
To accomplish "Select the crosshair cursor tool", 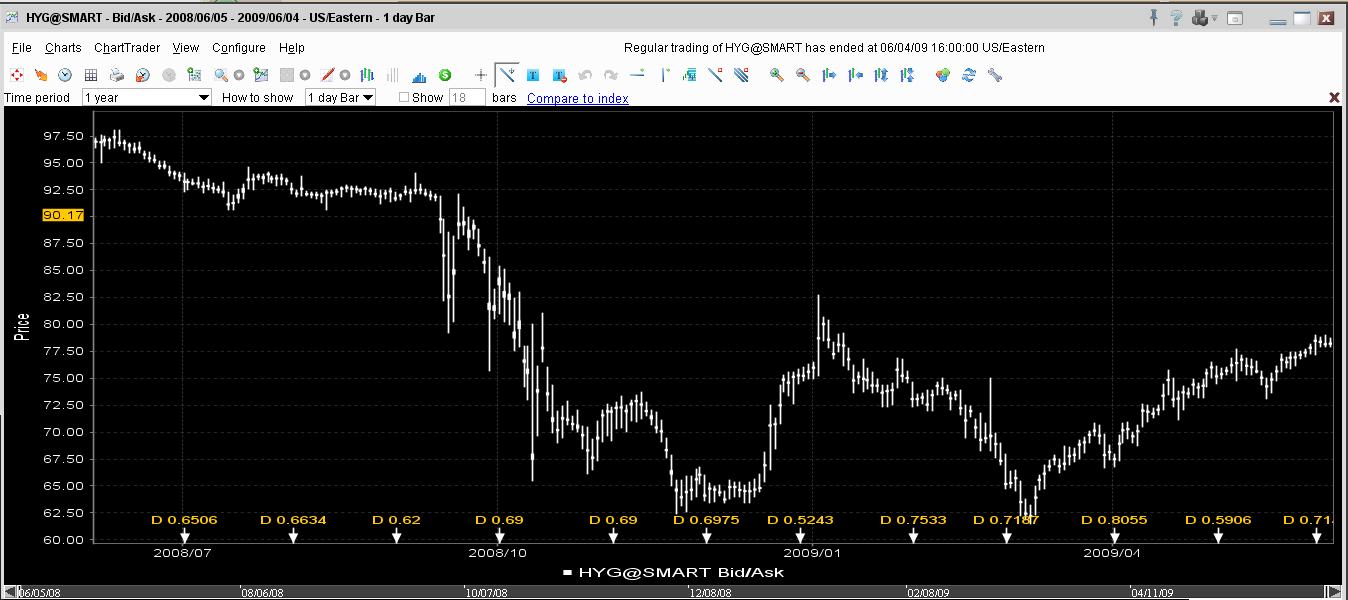I will click(481, 75).
